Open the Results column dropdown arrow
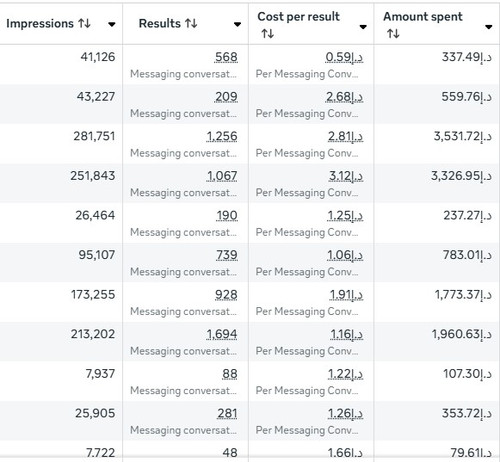 point(237,24)
